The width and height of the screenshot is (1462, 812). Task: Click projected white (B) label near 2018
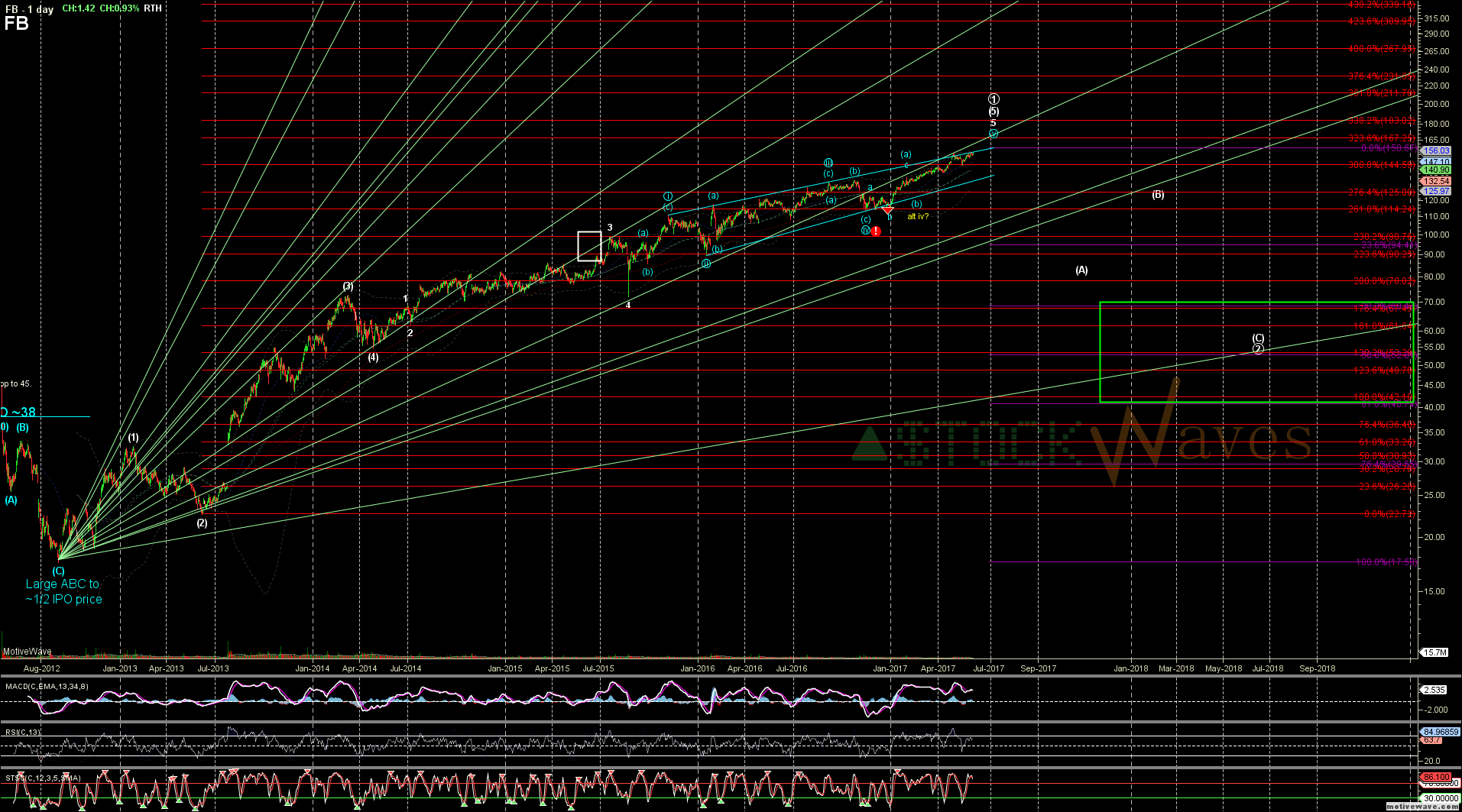[1158, 195]
